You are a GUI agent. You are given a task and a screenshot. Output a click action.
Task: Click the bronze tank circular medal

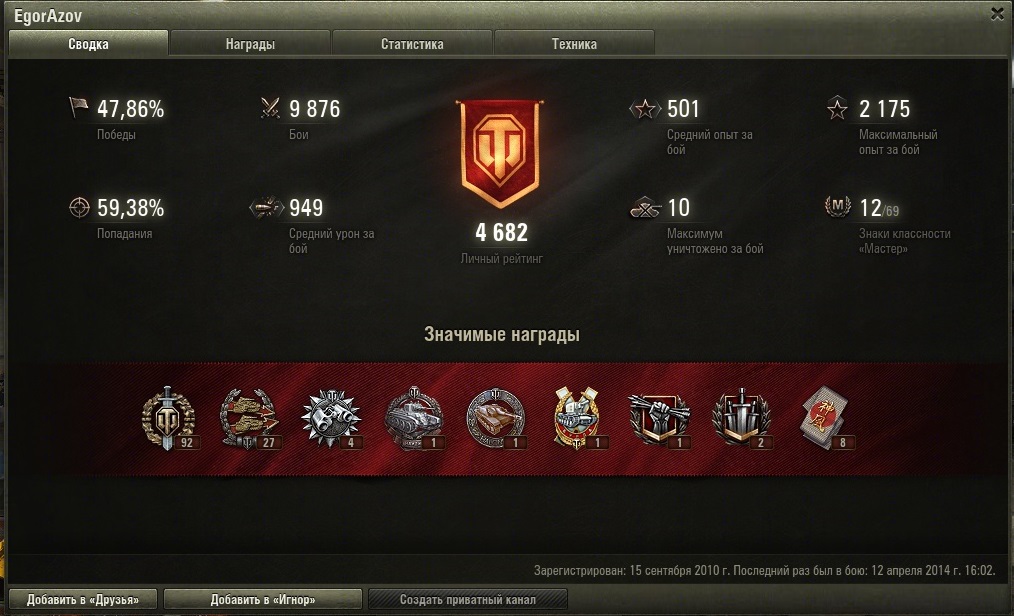(496, 419)
